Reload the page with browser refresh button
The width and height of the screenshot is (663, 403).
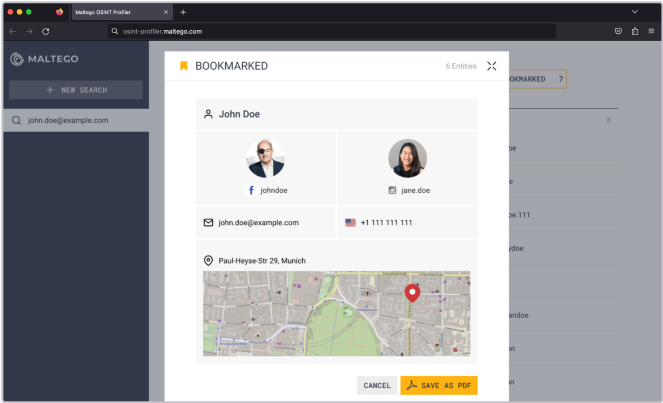(45, 31)
